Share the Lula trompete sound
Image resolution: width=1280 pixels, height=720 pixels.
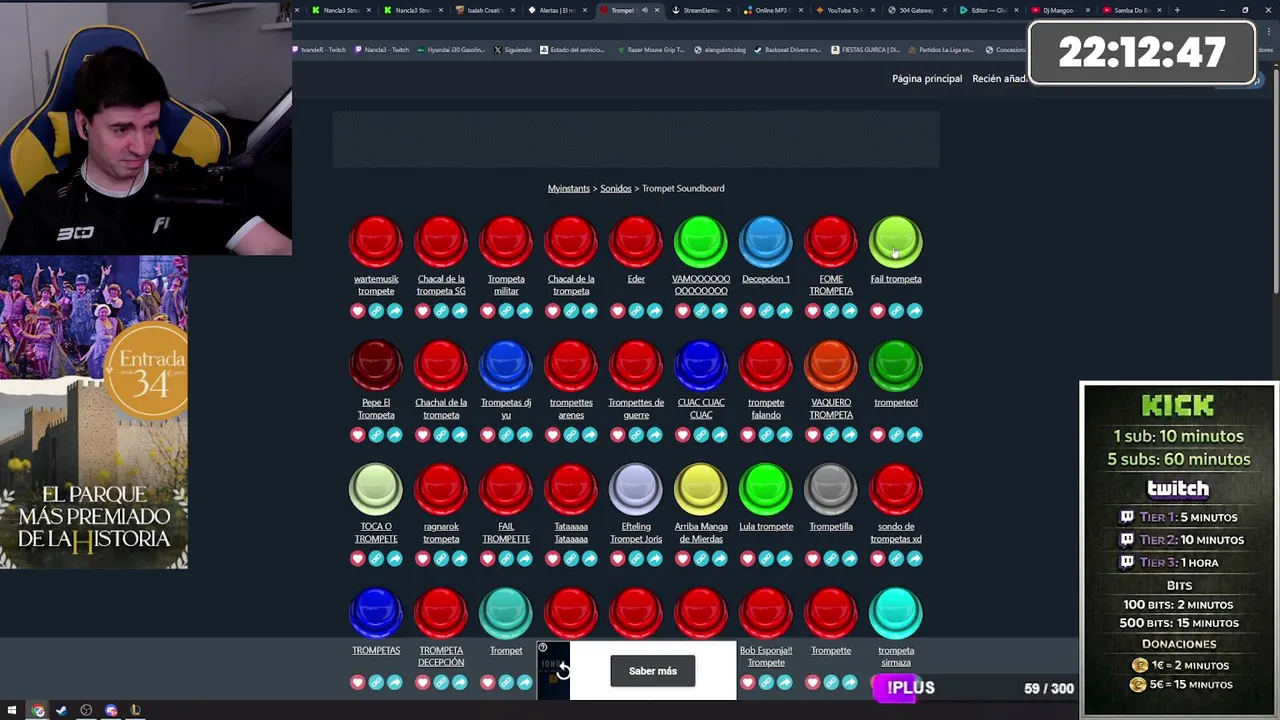(x=784, y=559)
